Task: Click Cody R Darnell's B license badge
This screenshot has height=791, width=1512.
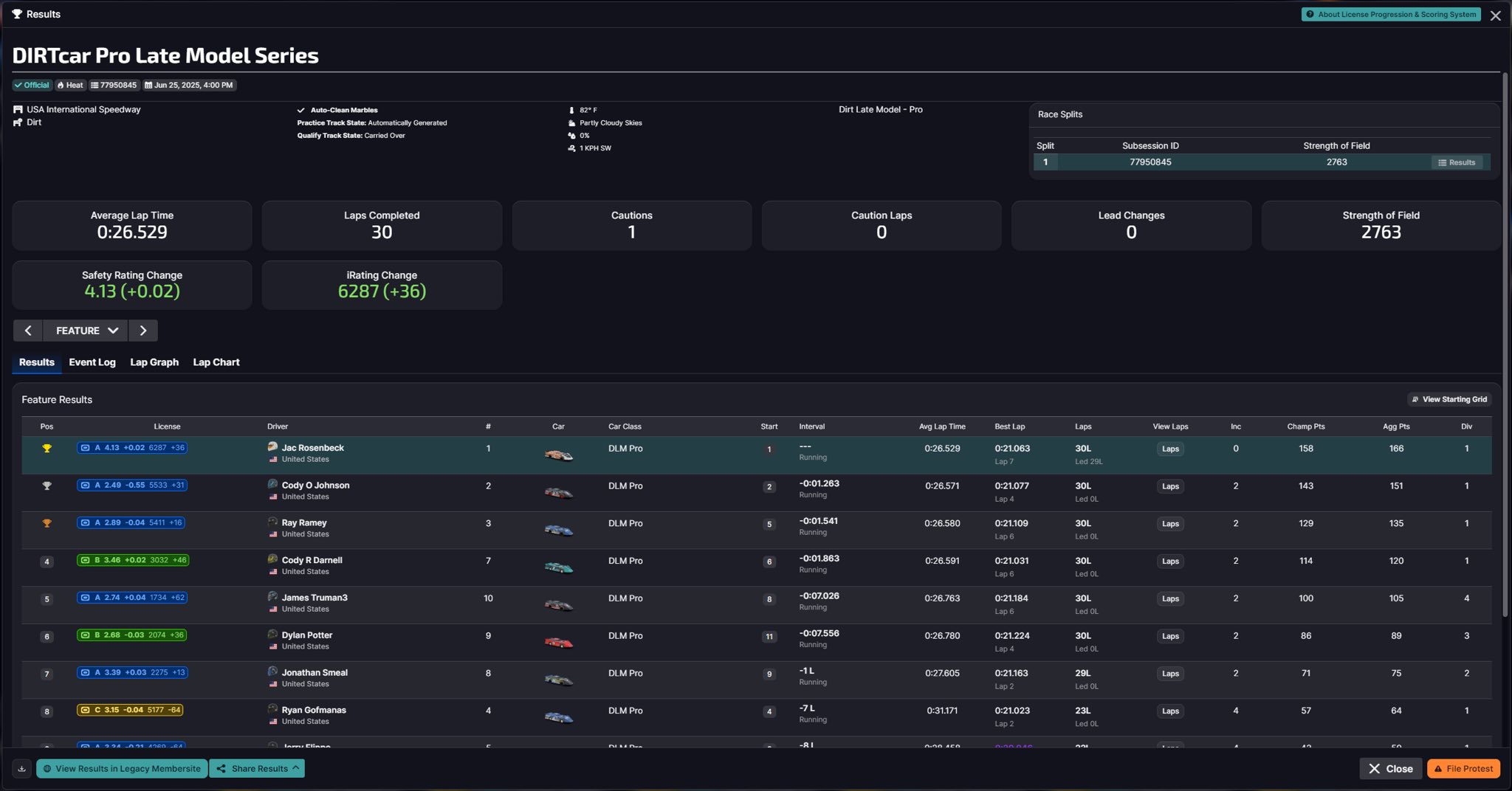Action: (133, 560)
